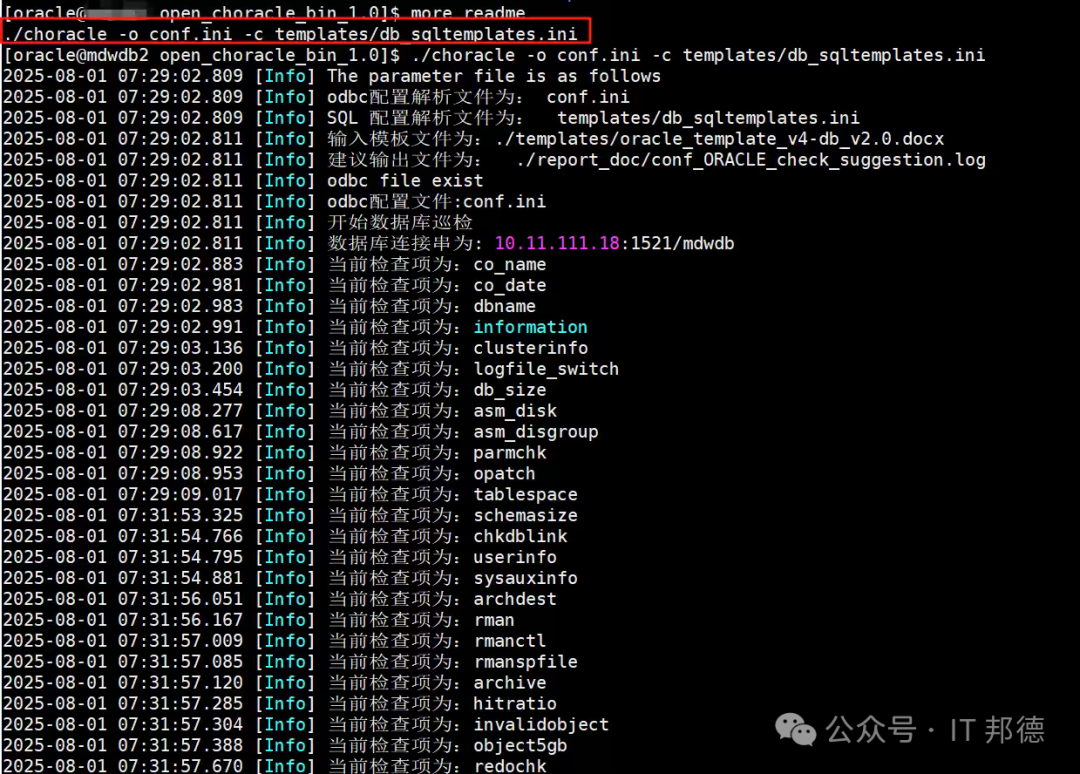Viewport: 1080px width, 774px height.
Task: Select the "object5gb" check item text
Action: [x=520, y=745]
